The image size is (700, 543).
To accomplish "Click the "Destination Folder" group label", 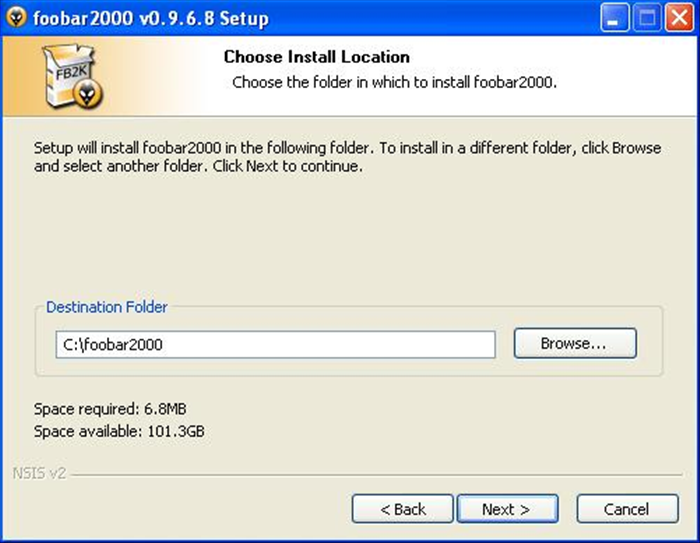I will click(x=107, y=307).
